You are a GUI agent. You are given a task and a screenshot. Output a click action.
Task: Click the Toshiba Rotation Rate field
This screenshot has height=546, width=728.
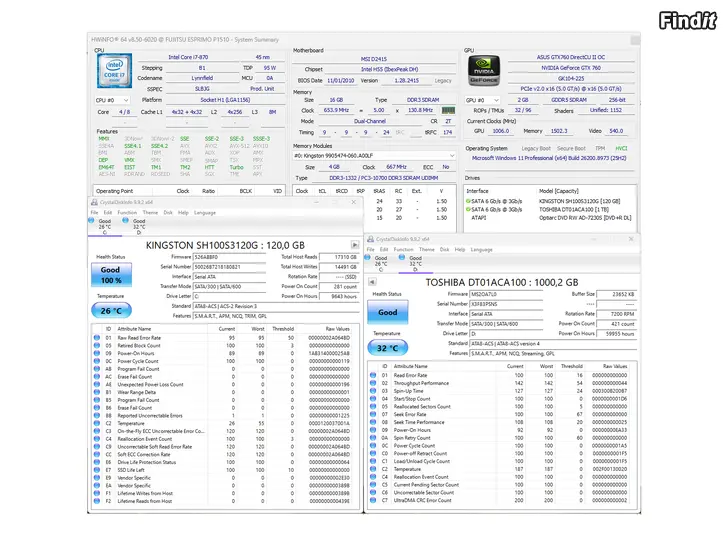617,314
